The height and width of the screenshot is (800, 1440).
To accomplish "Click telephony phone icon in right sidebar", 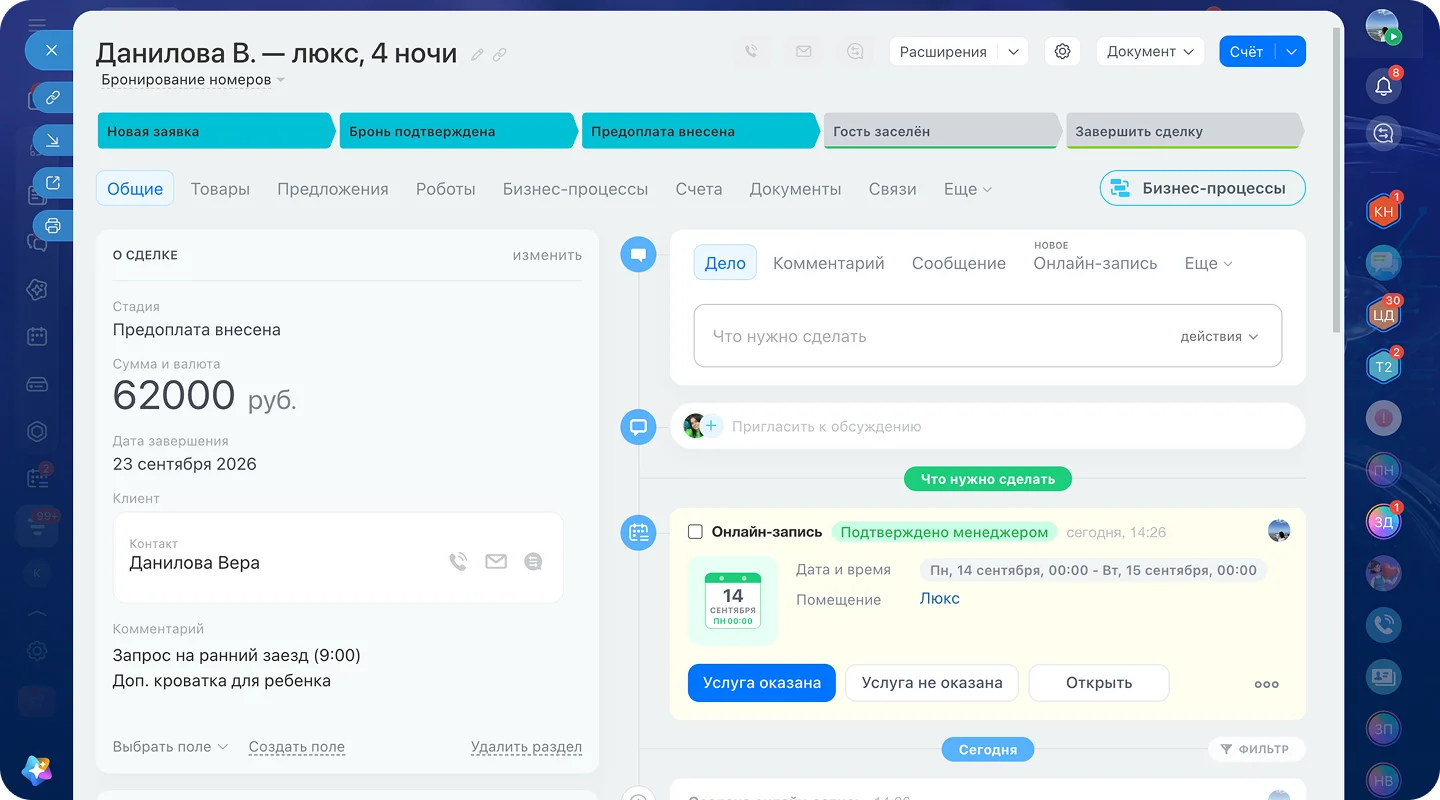I will (x=1384, y=625).
